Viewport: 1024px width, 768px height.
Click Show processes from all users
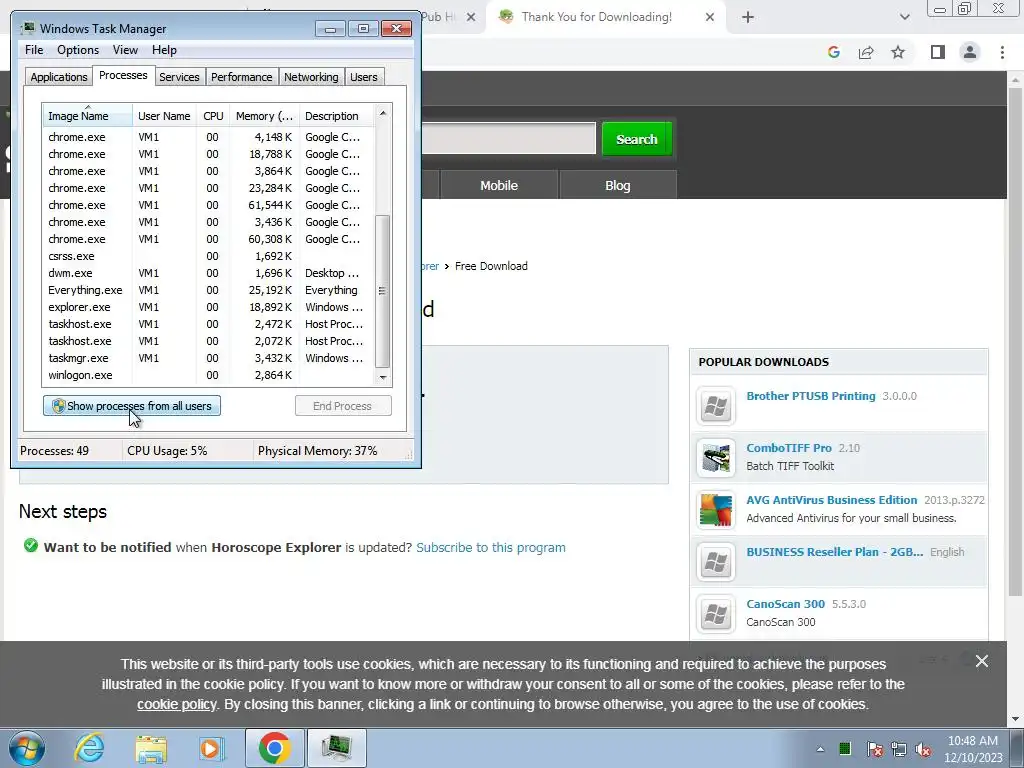pos(132,406)
